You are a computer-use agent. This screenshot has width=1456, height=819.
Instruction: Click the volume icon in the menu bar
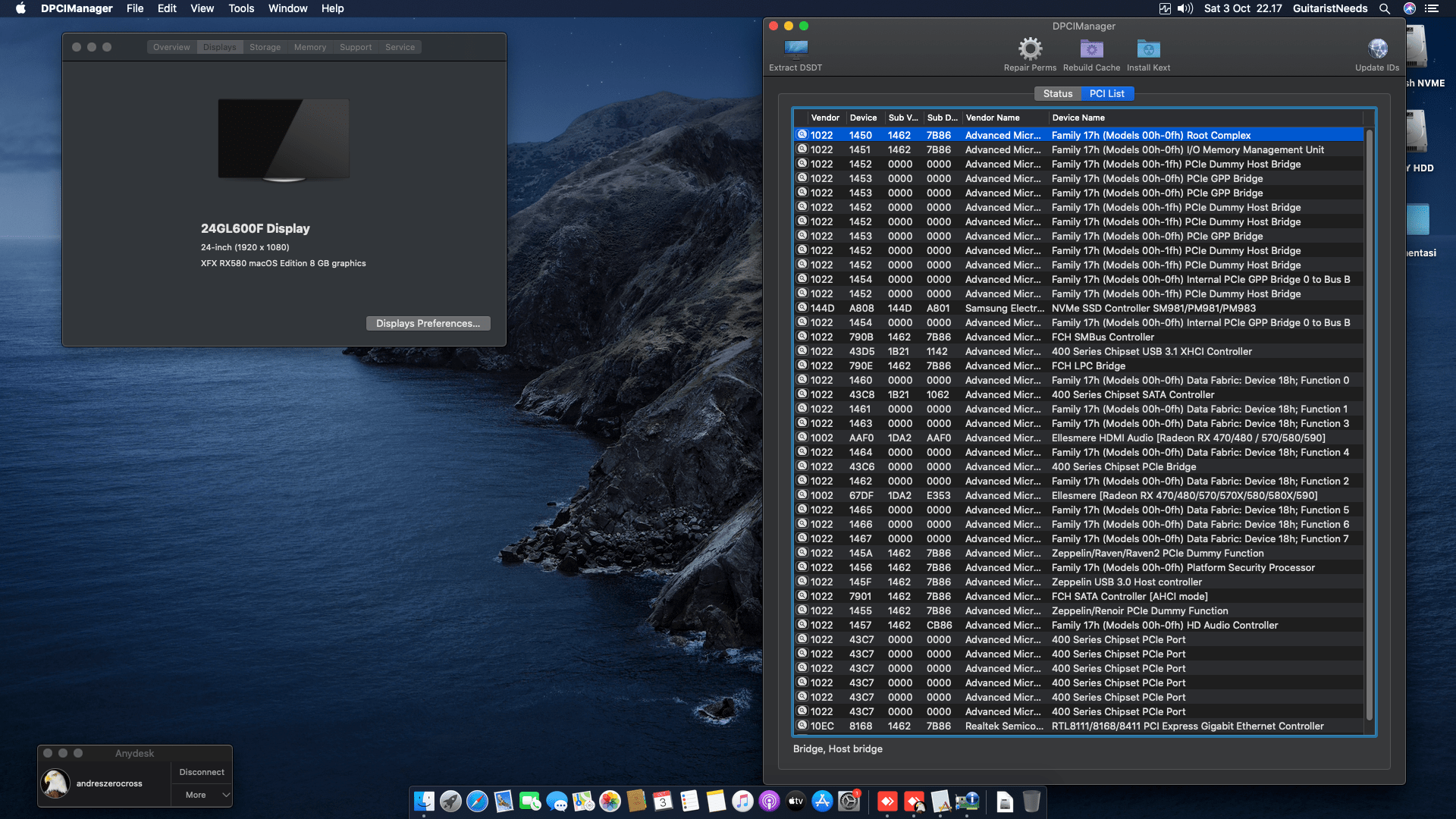pyautogui.click(x=1185, y=8)
